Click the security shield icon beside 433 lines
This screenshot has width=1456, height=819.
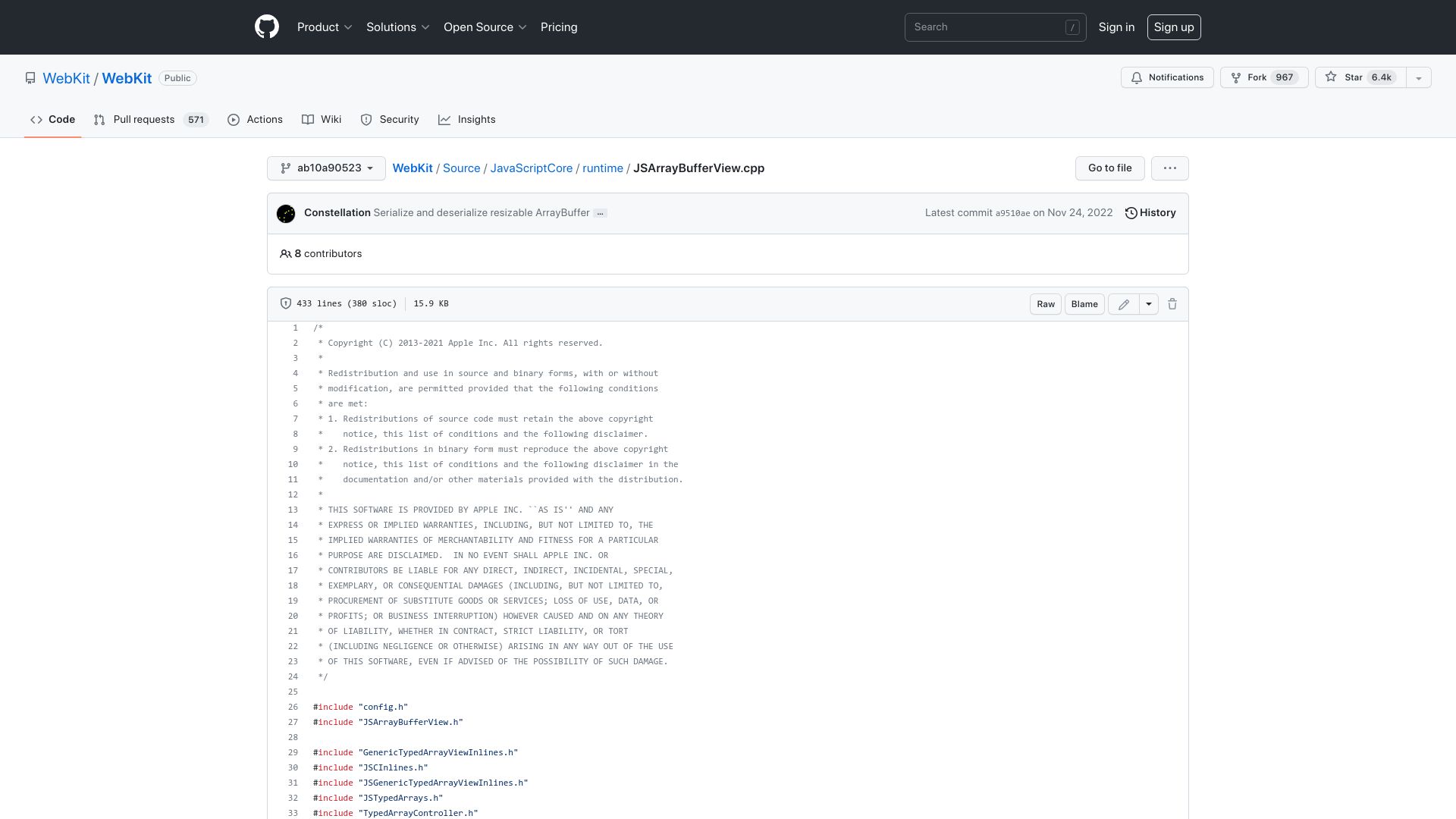click(286, 303)
